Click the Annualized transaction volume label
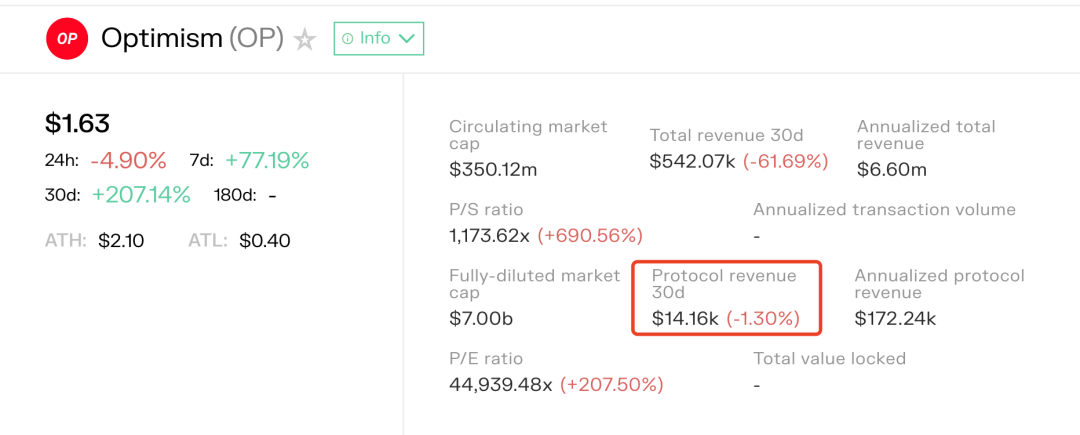Viewport: 1080px width, 435px height. click(884, 210)
